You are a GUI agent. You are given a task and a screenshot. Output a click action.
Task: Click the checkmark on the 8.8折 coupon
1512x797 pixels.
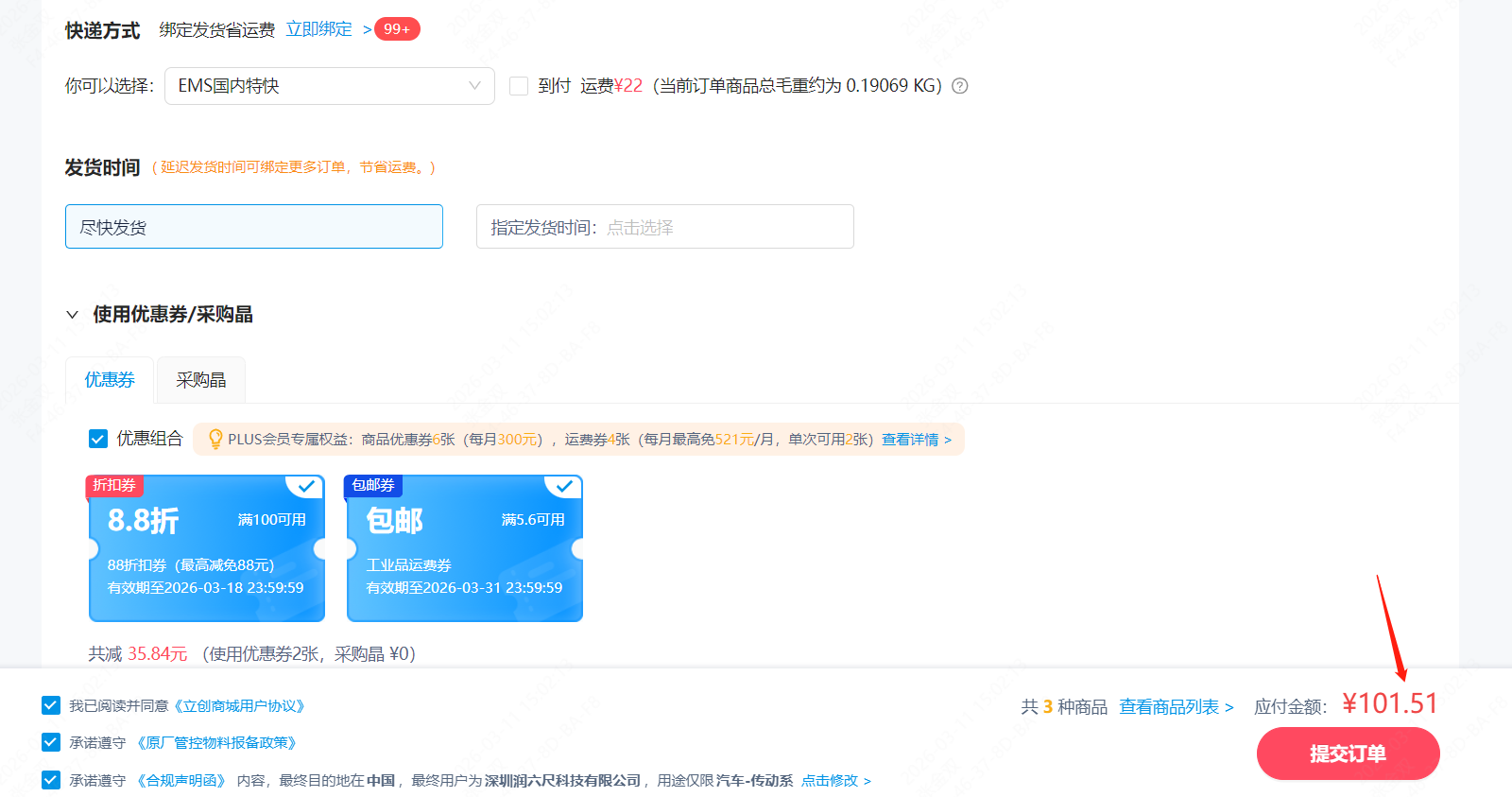pos(306,487)
